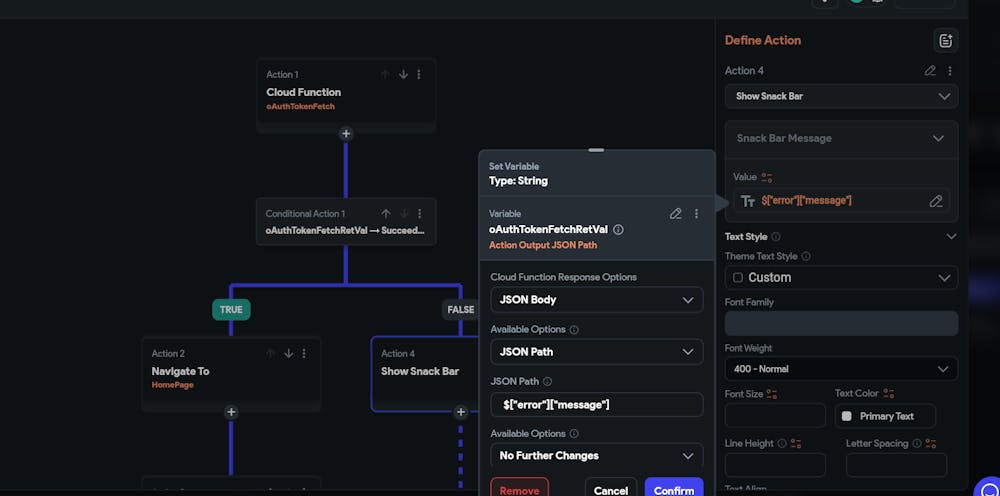The width and height of the screenshot is (1000, 496).
Task: Click the TRUE branch label
Action: tap(231, 310)
